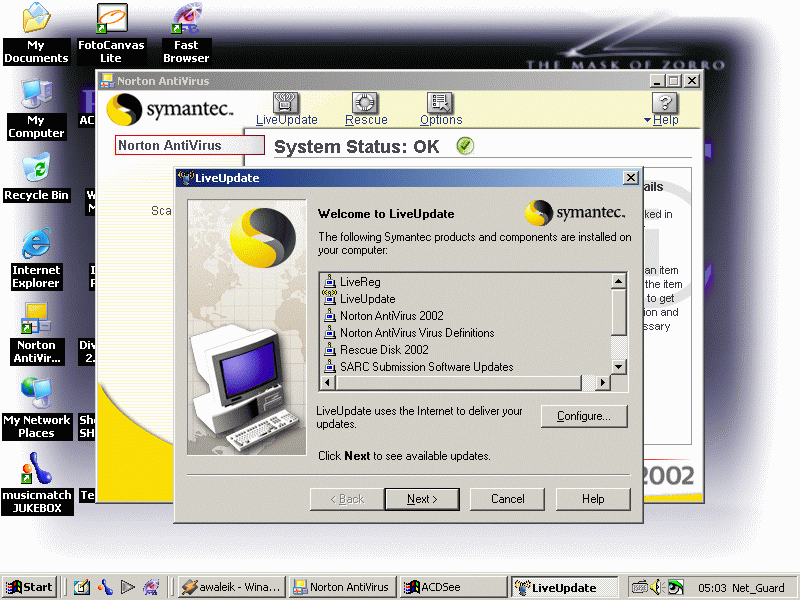Select the FotoCanvas Lite desktop shortcut
Viewport: 800px width, 600px height.
[x=111, y=34]
